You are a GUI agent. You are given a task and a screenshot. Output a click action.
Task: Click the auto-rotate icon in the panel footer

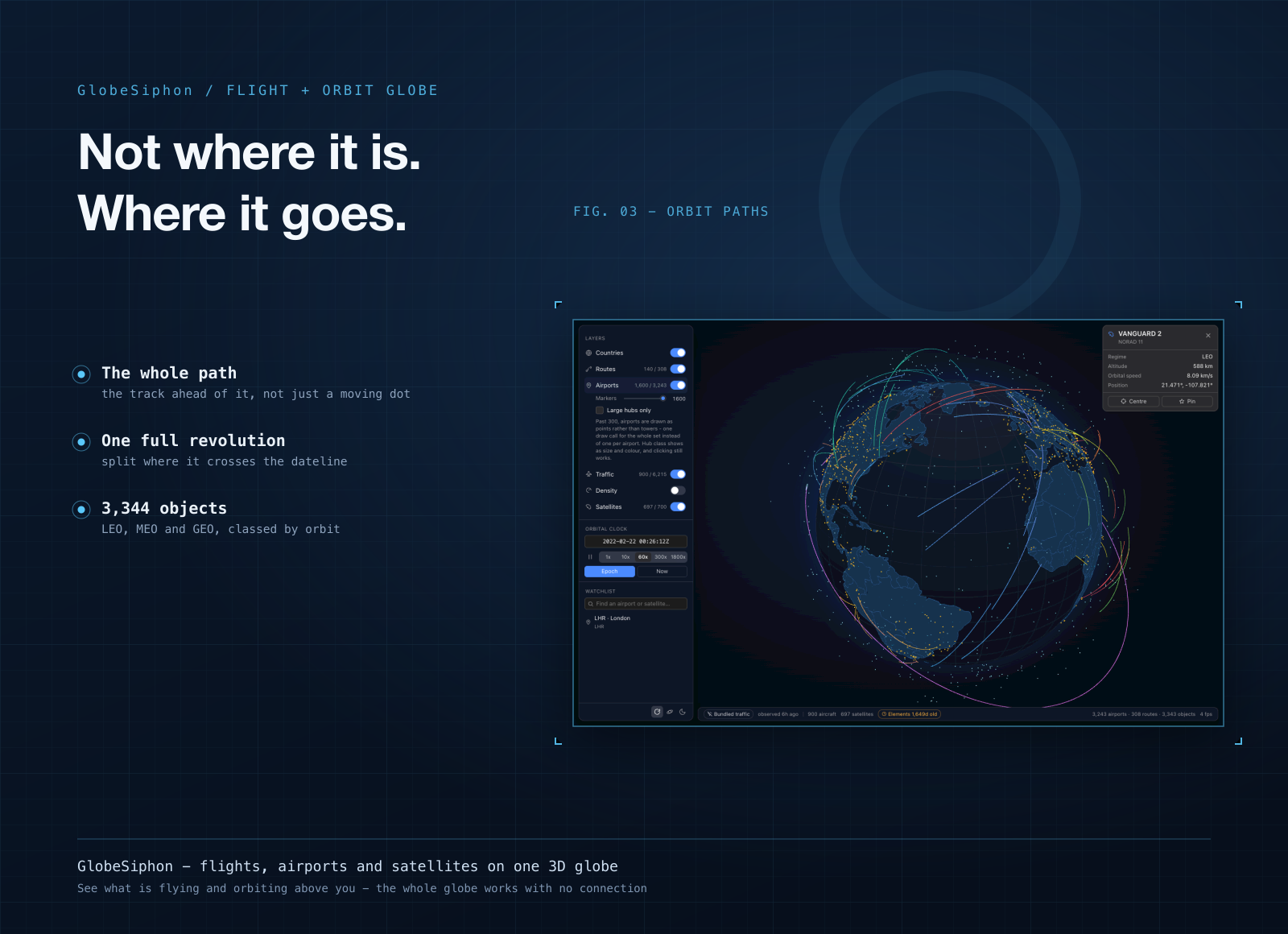click(657, 712)
